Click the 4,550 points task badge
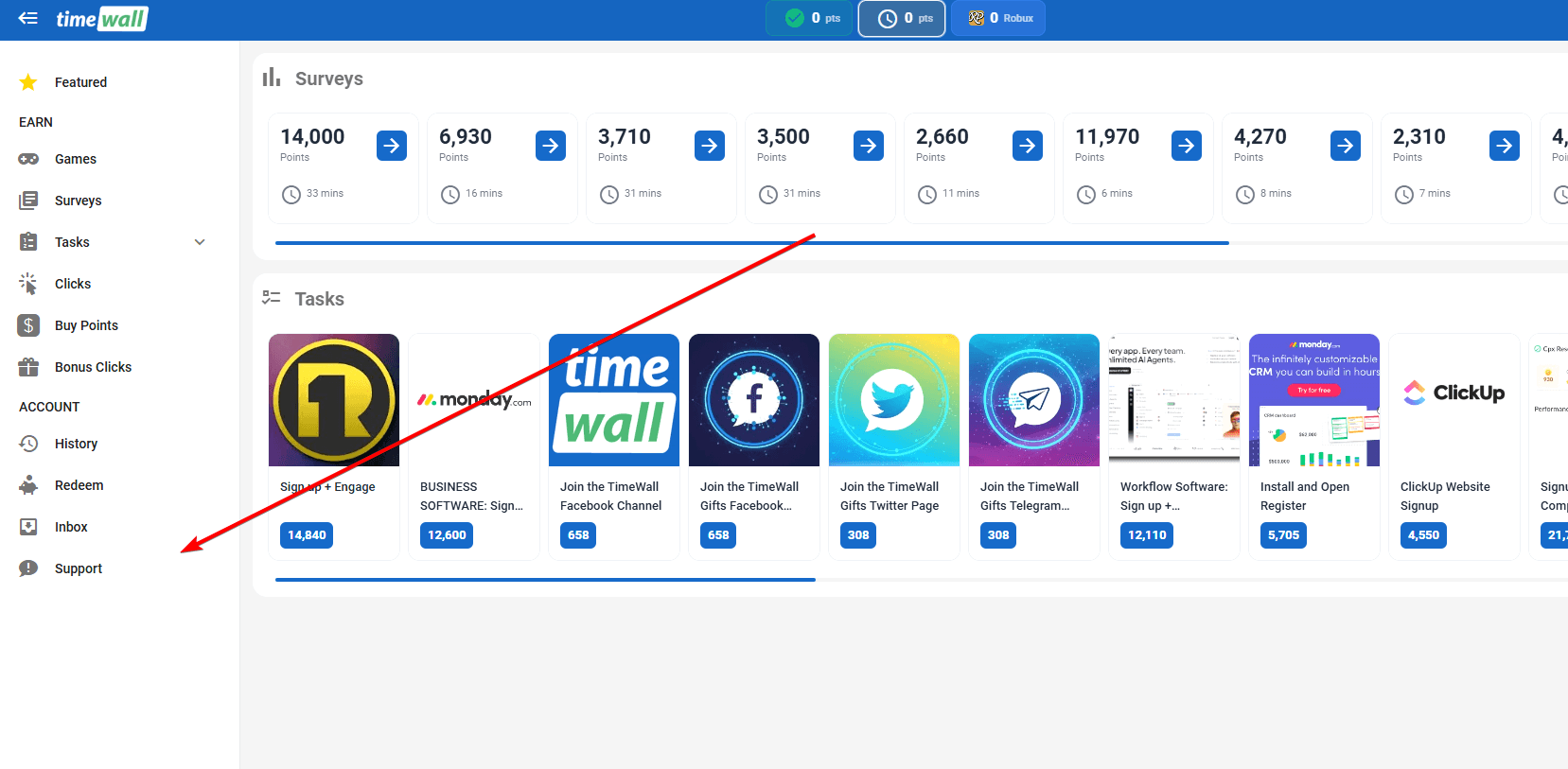Screen dimensions: 1568x769 click(1423, 535)
